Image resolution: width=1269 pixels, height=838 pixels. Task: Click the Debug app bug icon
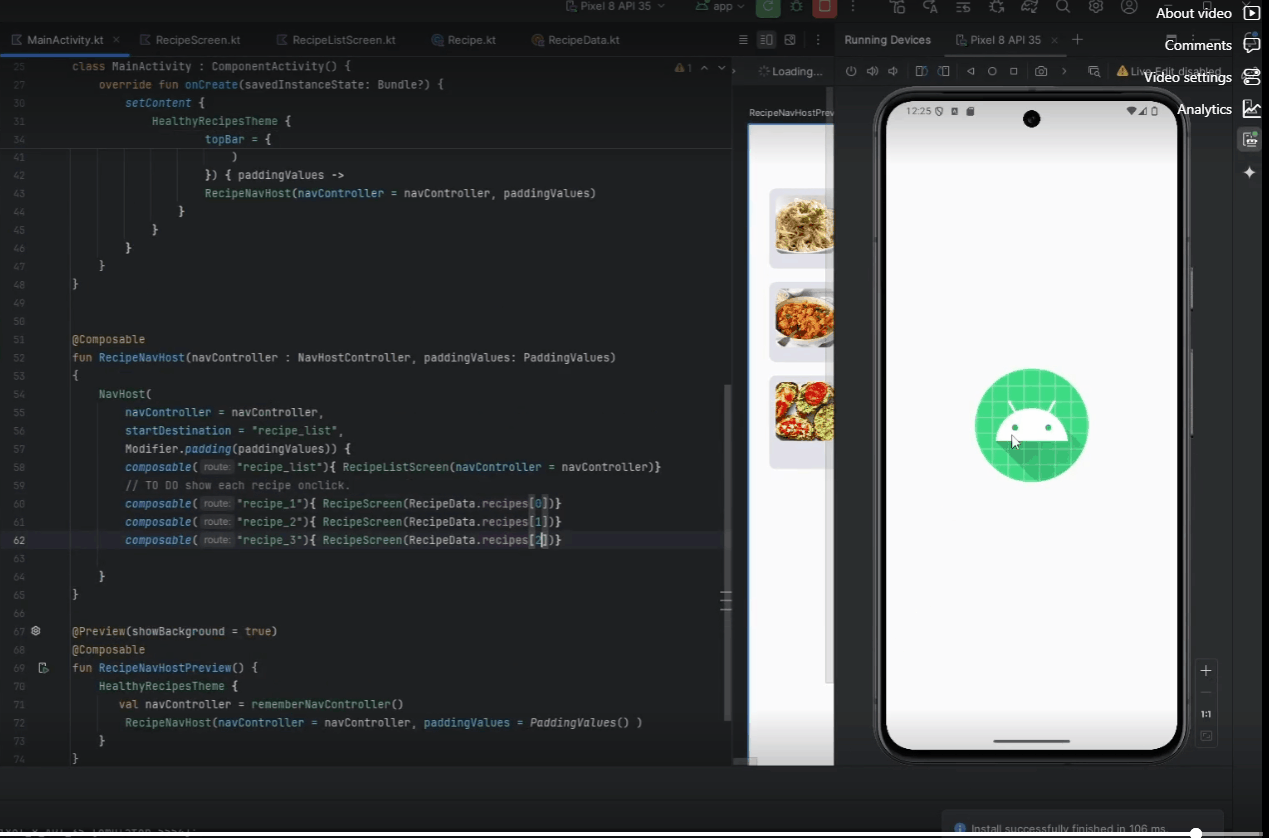click(x=796, y=7)
